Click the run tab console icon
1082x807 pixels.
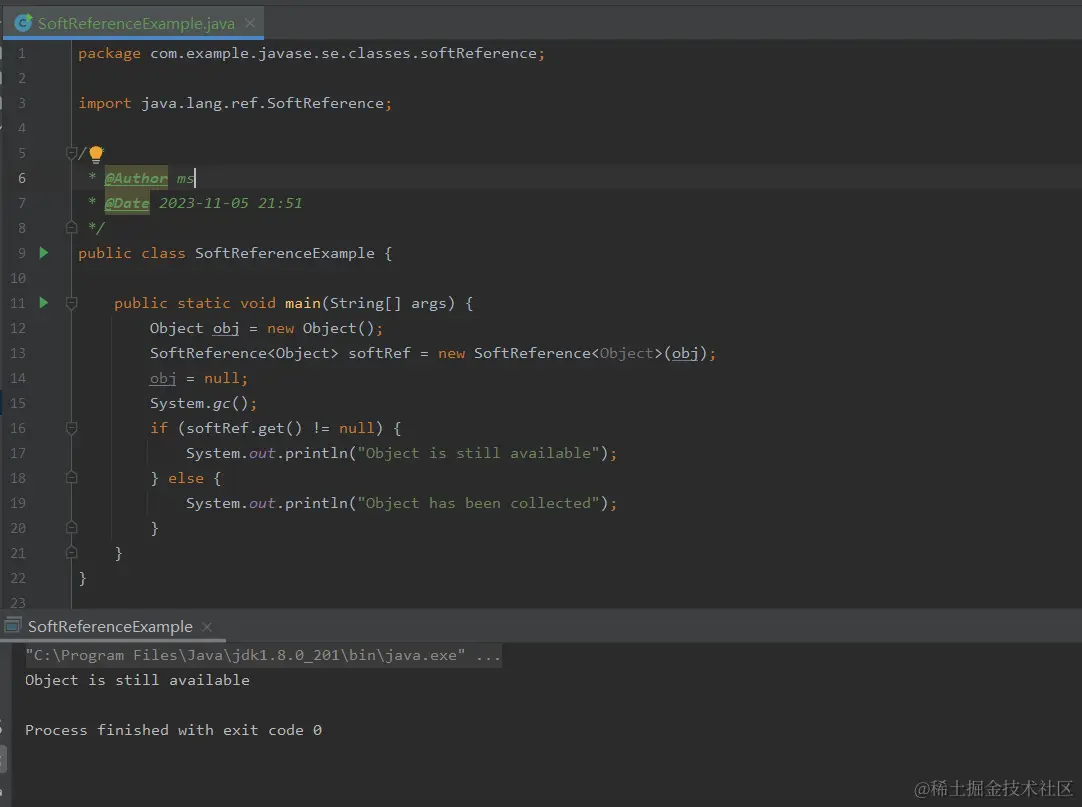[13, 626]
